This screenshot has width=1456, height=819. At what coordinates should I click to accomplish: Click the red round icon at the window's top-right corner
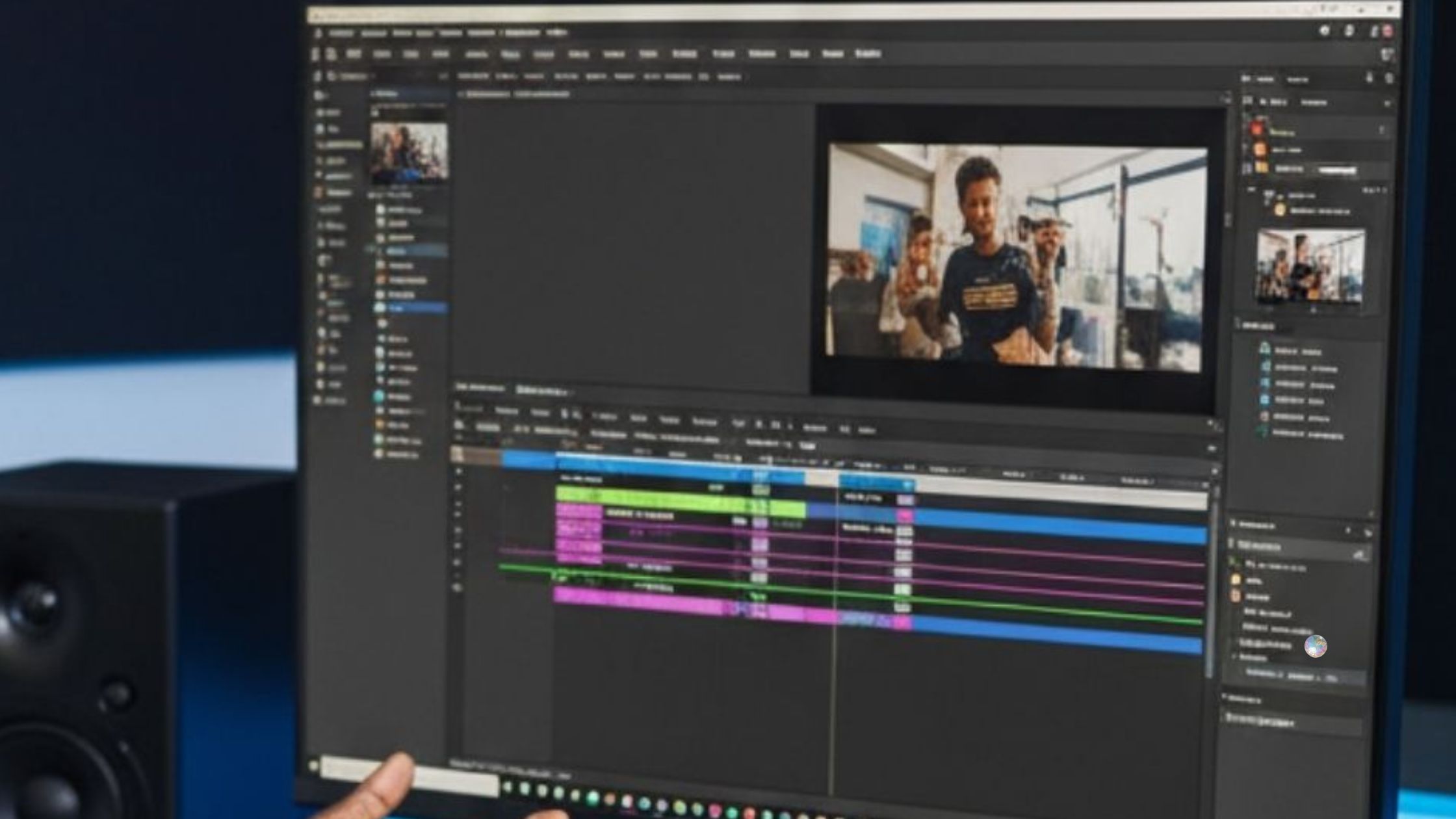point(1387,31)
